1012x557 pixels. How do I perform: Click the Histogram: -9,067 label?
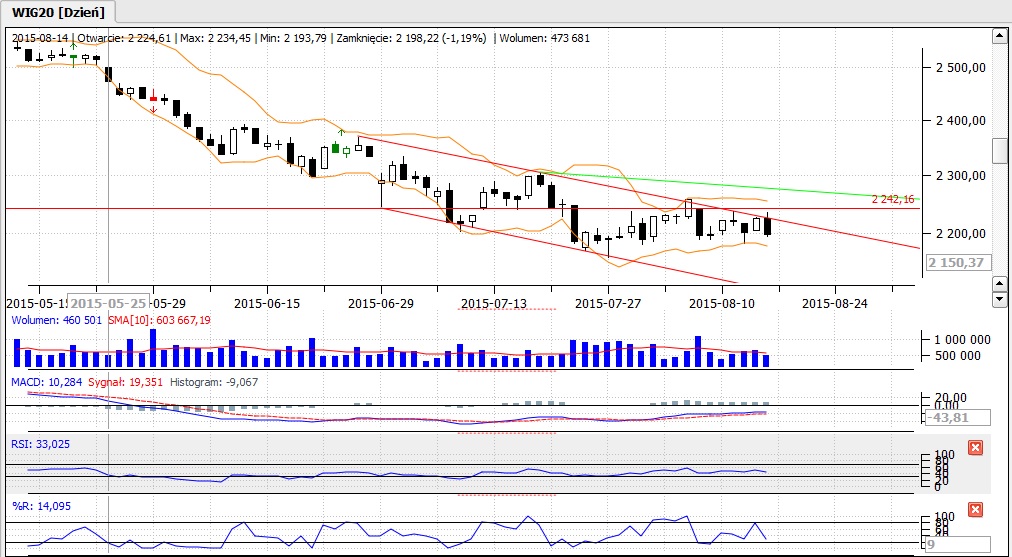214,382
